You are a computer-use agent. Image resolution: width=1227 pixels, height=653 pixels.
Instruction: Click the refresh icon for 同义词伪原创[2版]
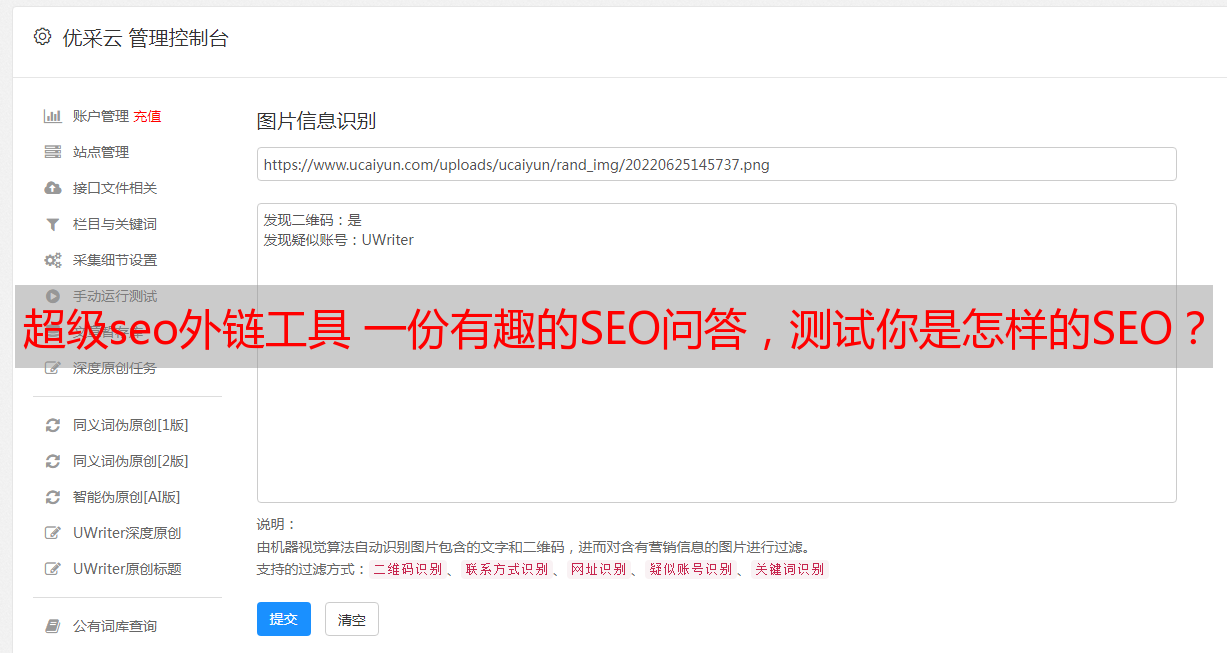53,461
